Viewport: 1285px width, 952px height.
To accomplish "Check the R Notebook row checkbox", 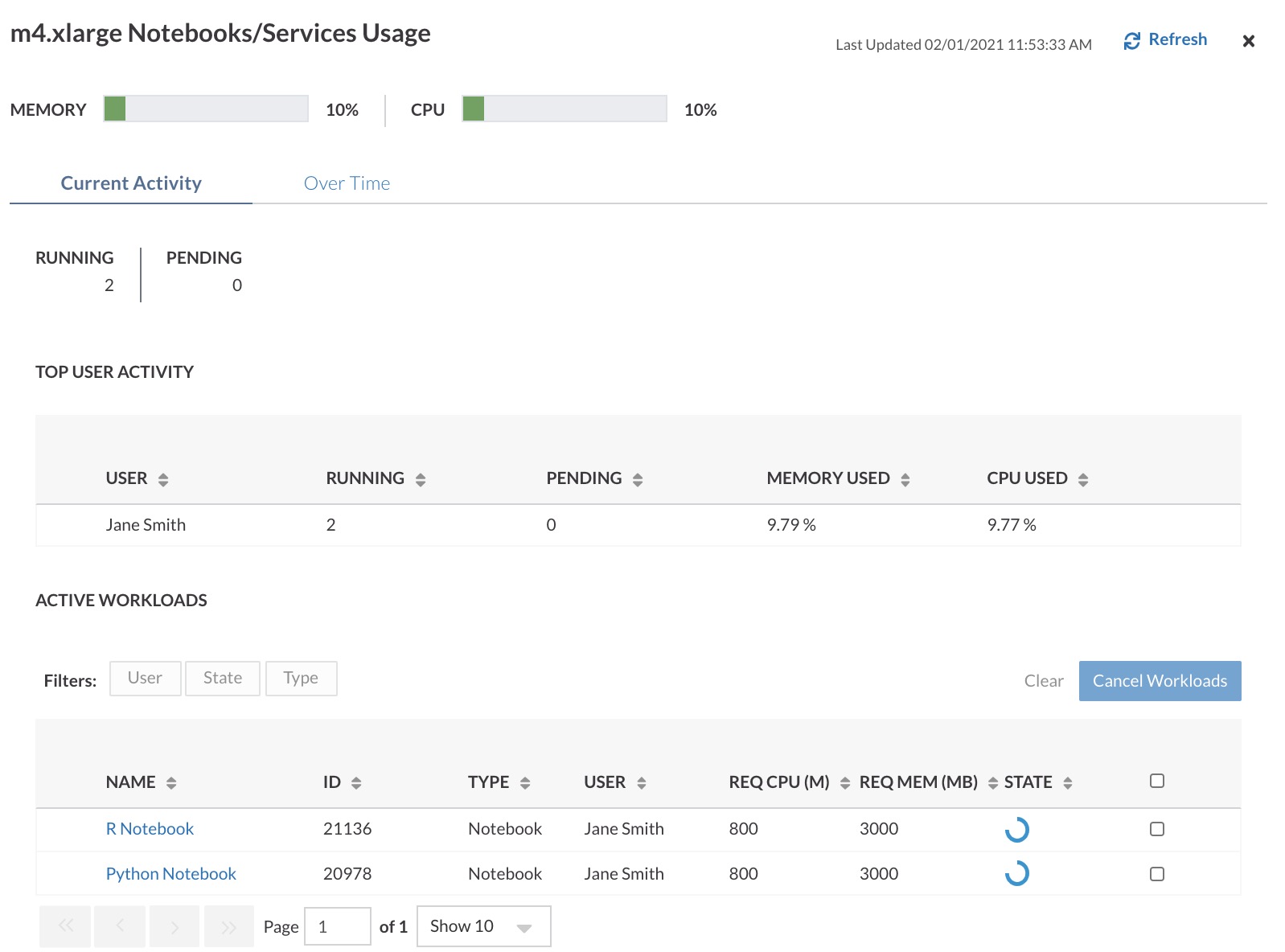I will [x=1157, y=829].
